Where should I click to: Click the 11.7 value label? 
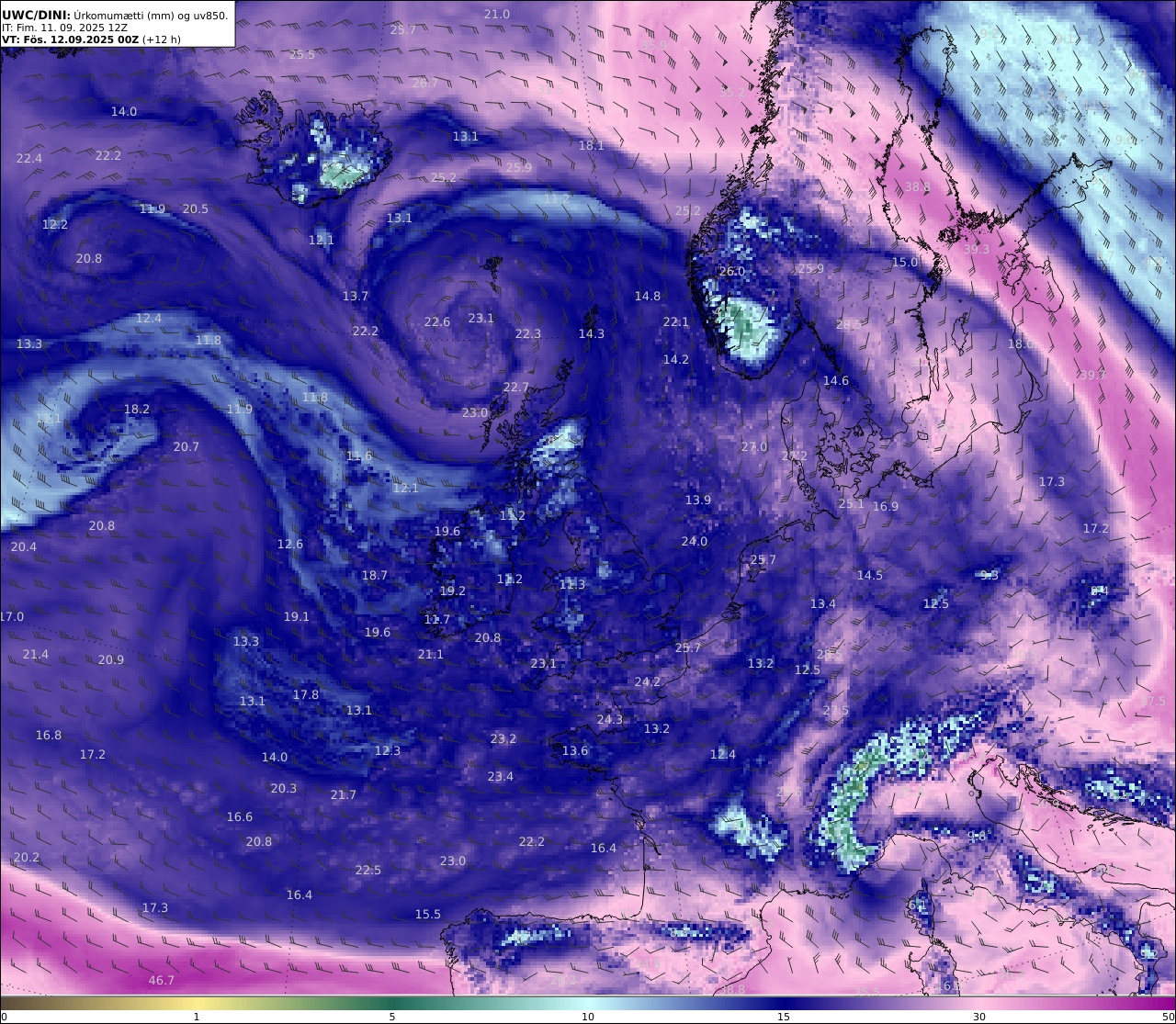pyautogui.click(x=438, y=619)
